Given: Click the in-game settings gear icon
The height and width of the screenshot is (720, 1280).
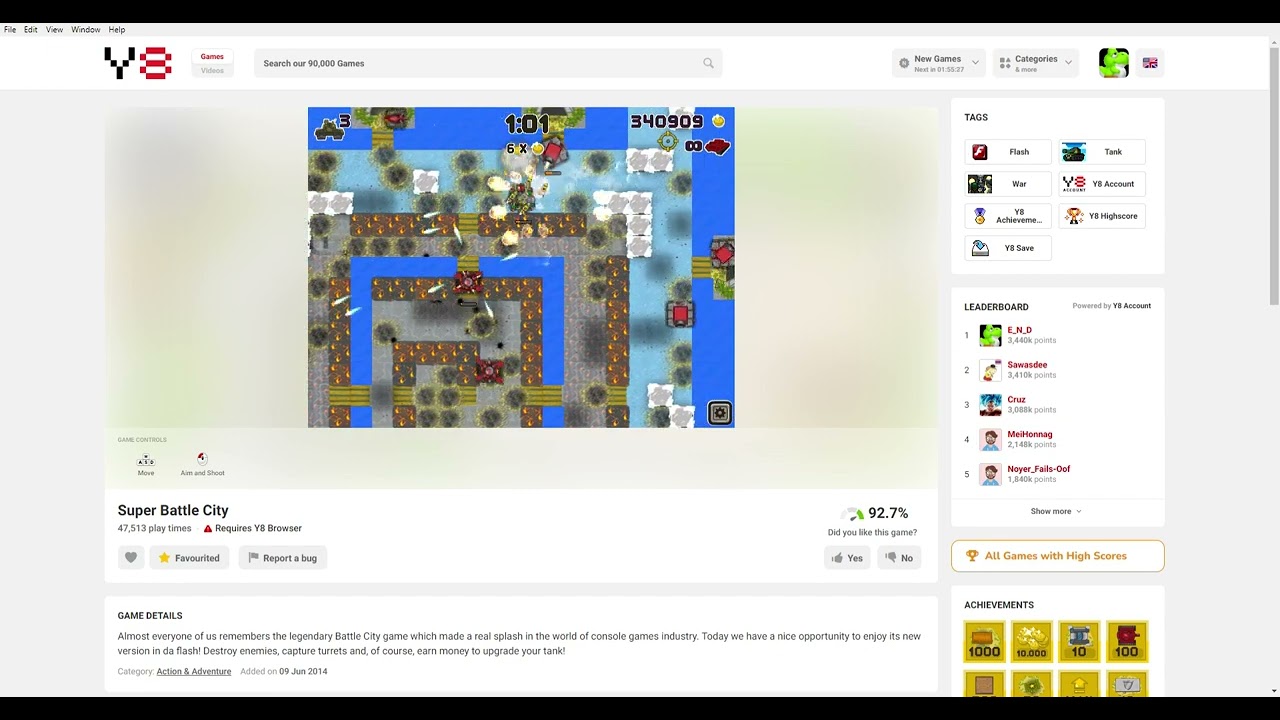Looking at the screenshot, I should tap(719, 413).
